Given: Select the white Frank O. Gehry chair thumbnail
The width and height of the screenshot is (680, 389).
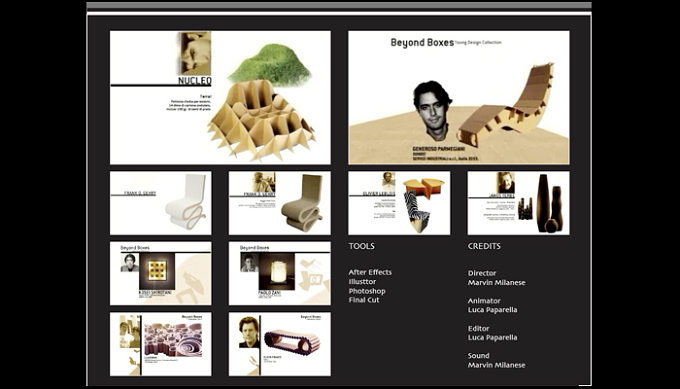Looking at the screenshot, I should 161,203.
